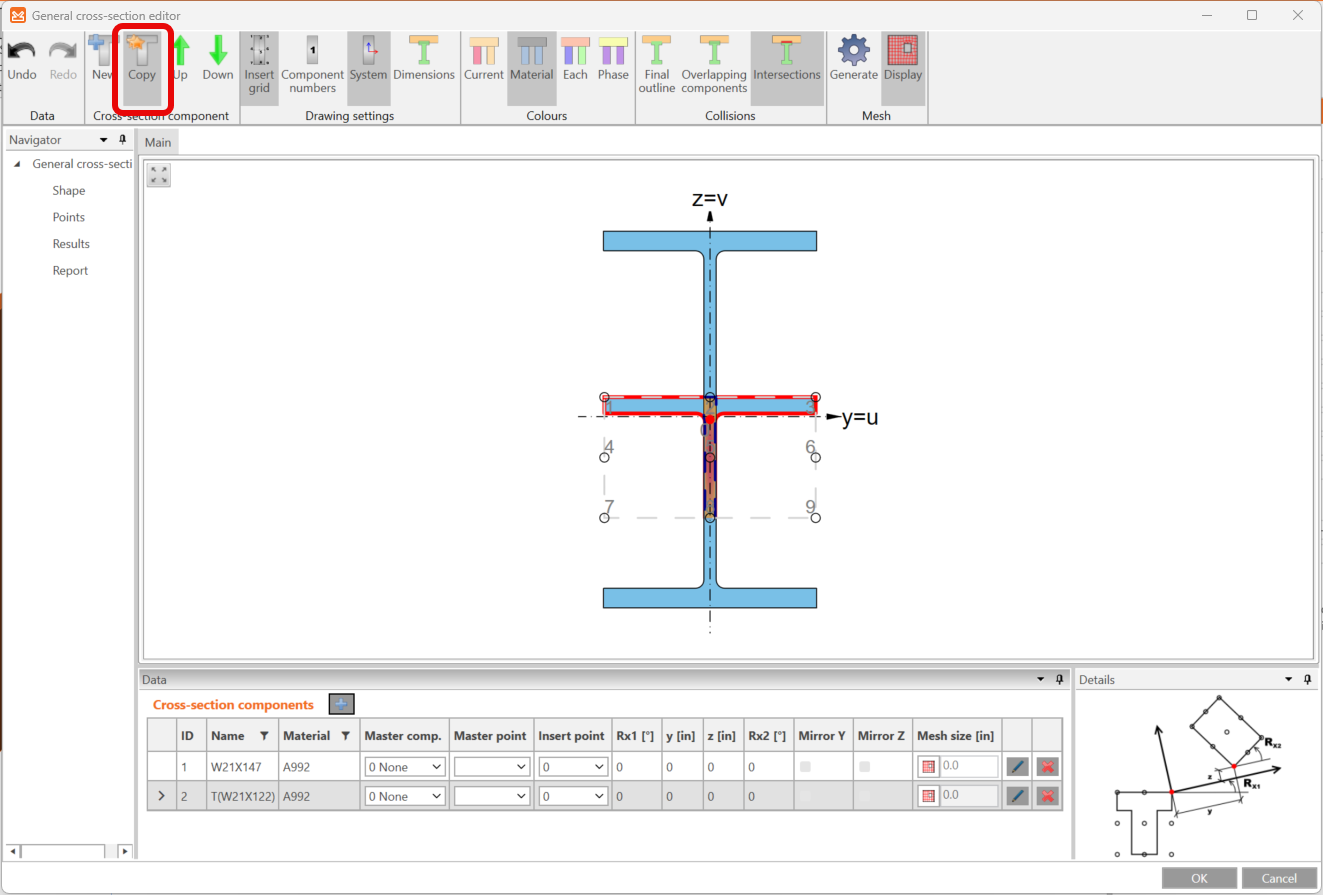1323x895 pixels.
Task: Click the Dimensions drawing setting
Action: point(423,60)
